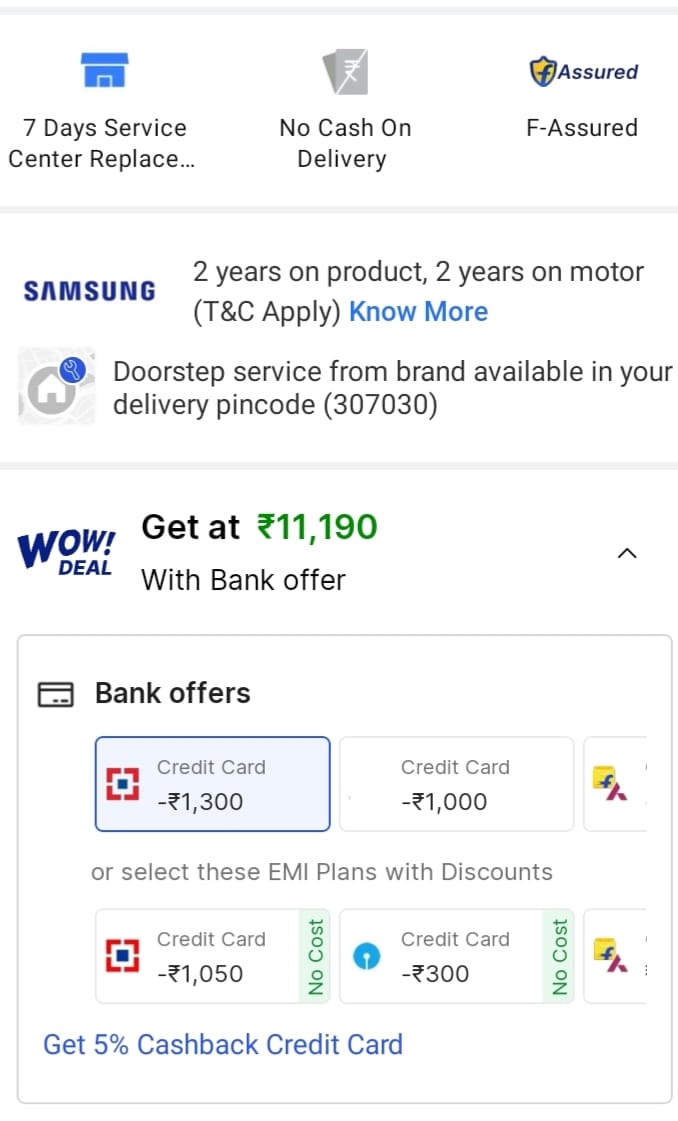Tap the F-Assured label text
This screenshot has width=678, height=1121.
(582, 128)
